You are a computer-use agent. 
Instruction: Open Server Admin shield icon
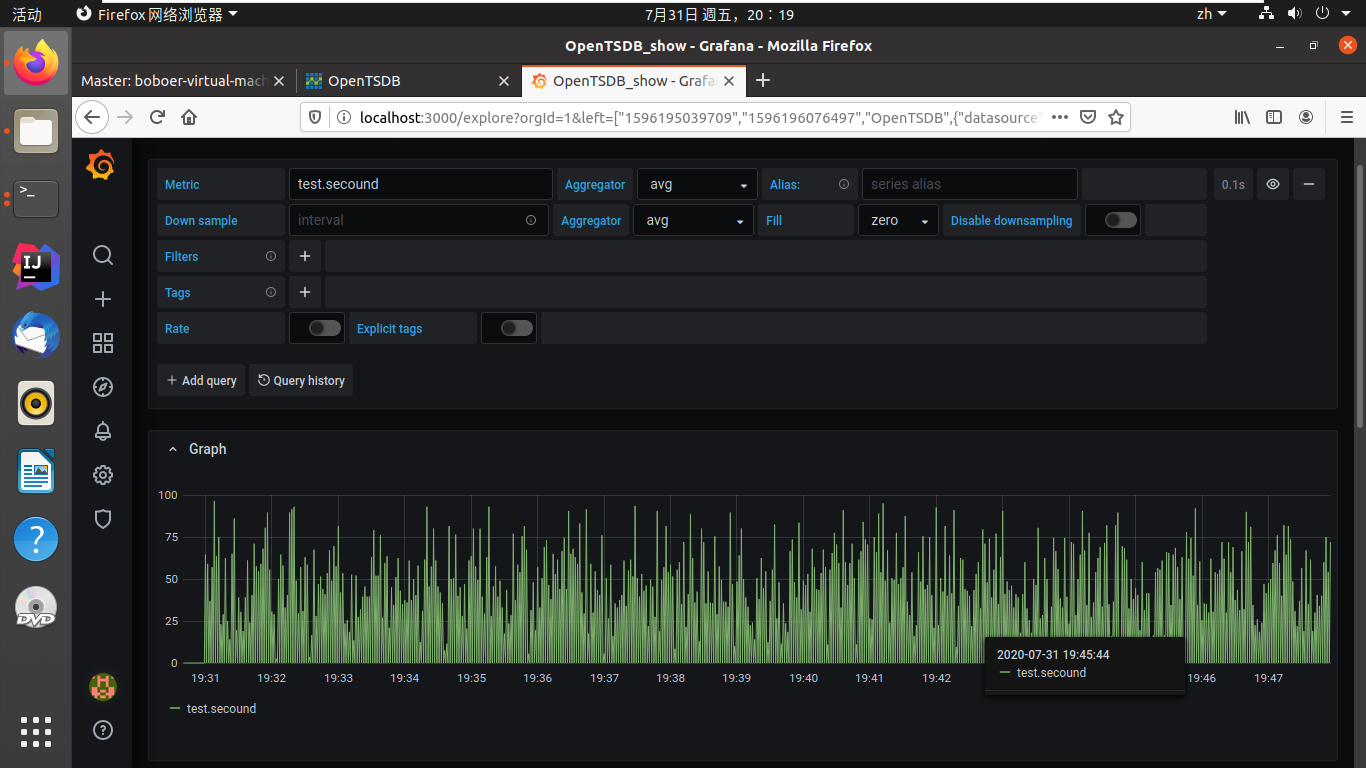click(x=102, y=519)
